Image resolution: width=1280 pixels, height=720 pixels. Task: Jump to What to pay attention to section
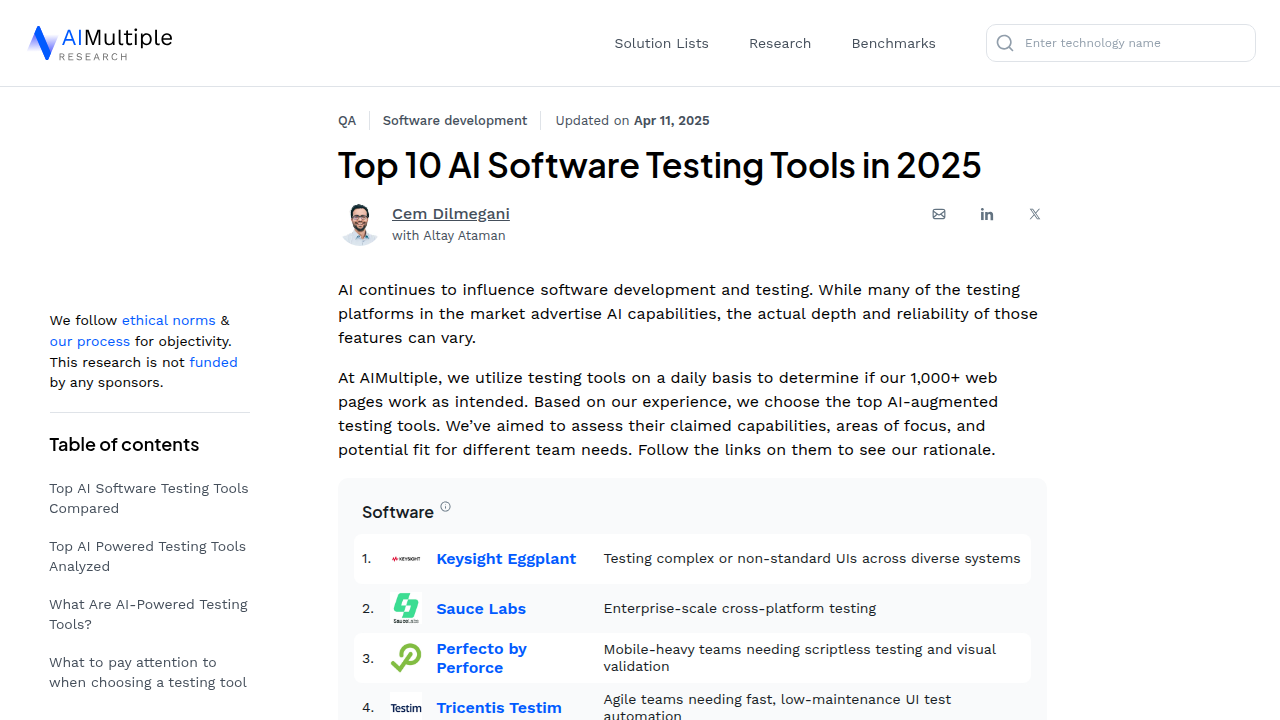(x=148, y=672)
